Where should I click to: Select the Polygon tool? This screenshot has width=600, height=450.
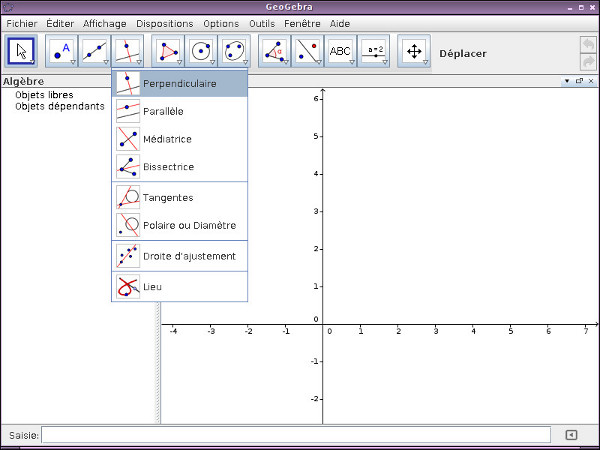168,51
